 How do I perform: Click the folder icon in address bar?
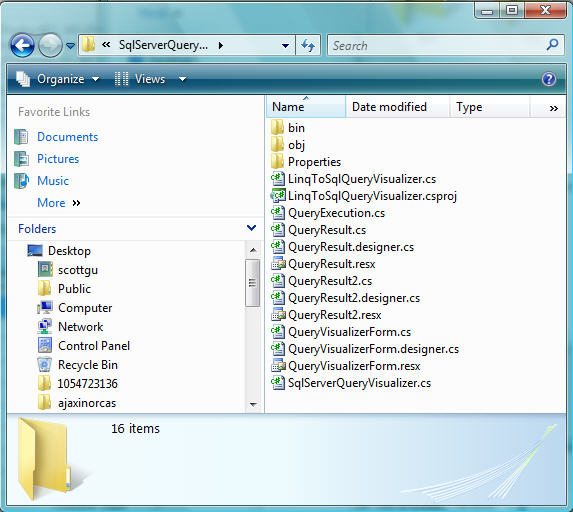(x=88, y=45)
